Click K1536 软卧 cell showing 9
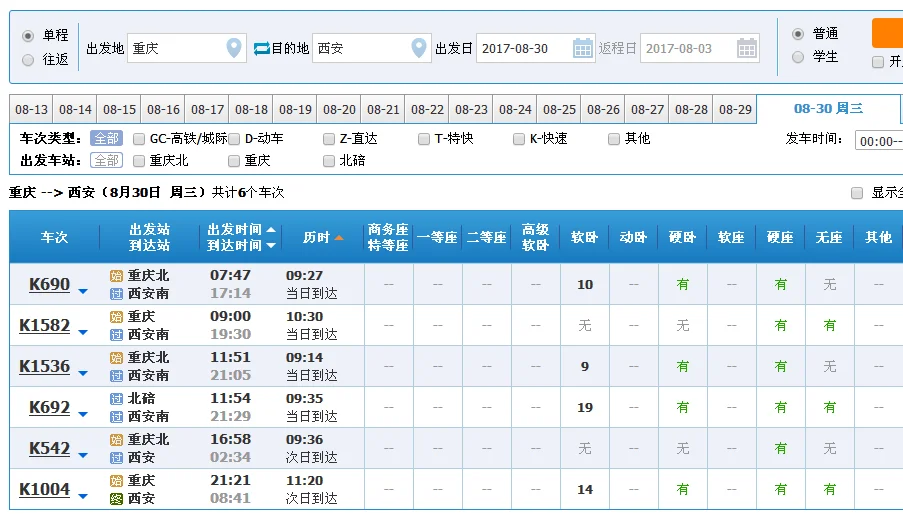903x514 pixels. click(585, 366)
